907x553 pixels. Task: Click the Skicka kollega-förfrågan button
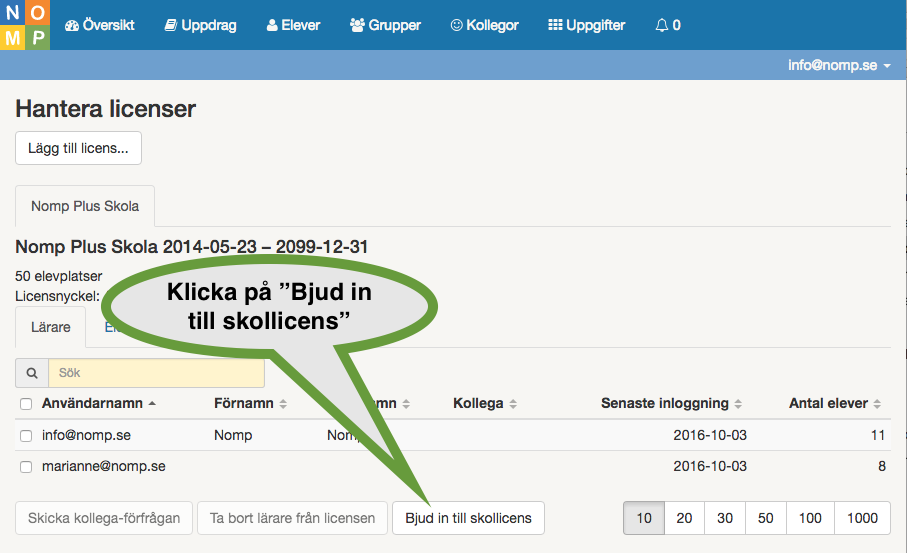pos(104,518)
